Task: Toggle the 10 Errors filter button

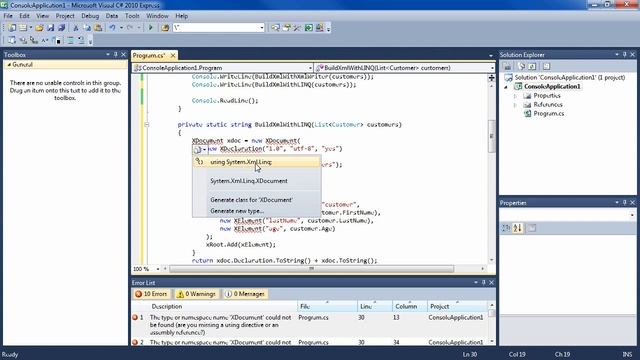Action: pos(151,294)
